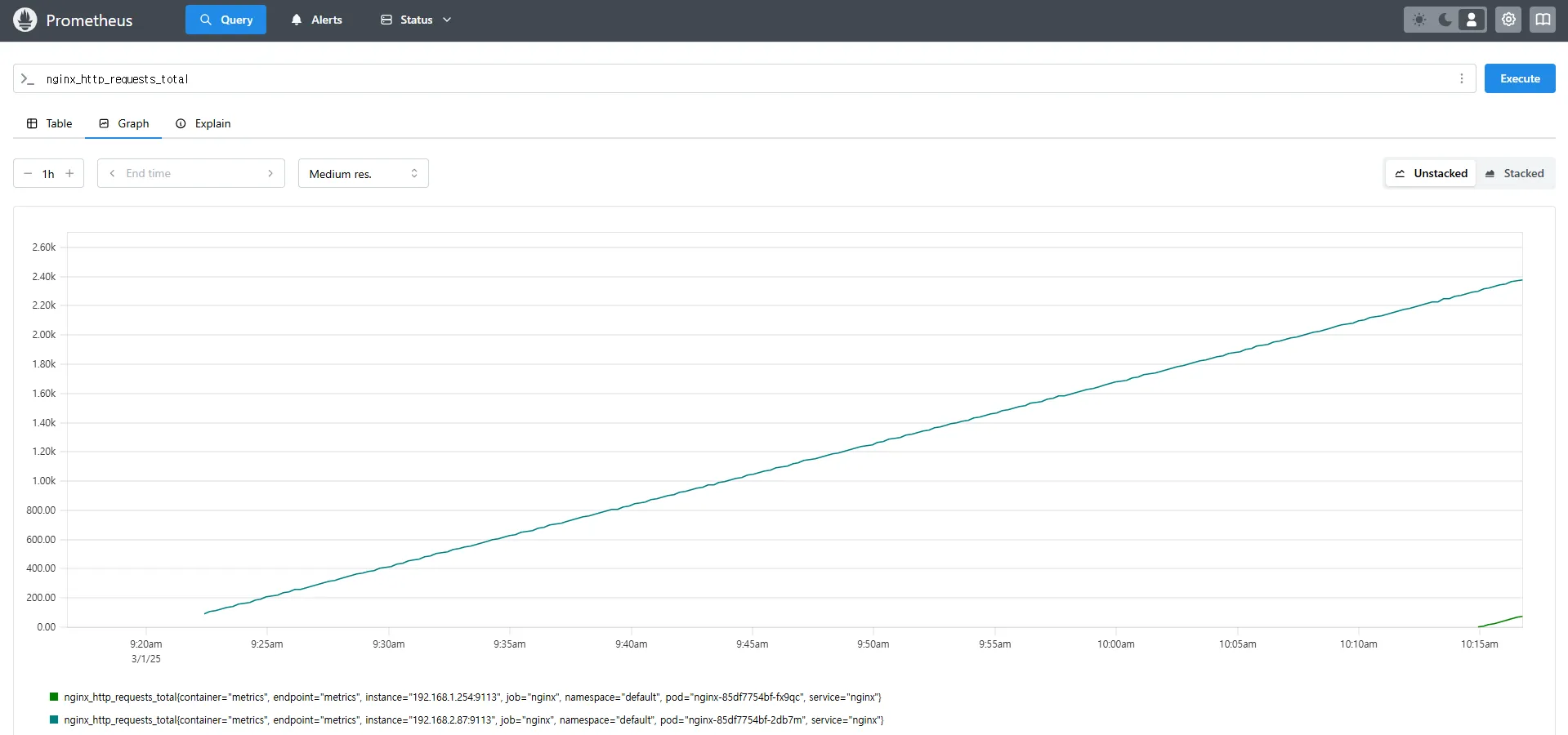Click the teal legend color swatch
This screenshot has width=1568, height=735.
point(54,719)
